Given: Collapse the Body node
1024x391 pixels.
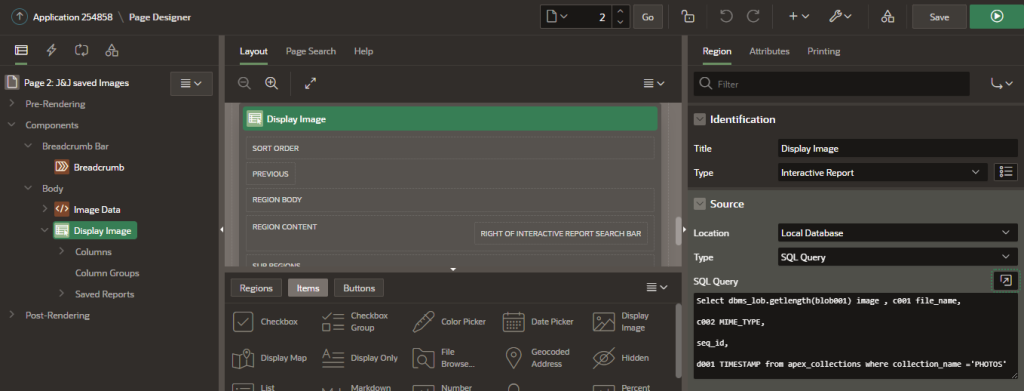Looking at the screenshot, I should tap(28, 189).
